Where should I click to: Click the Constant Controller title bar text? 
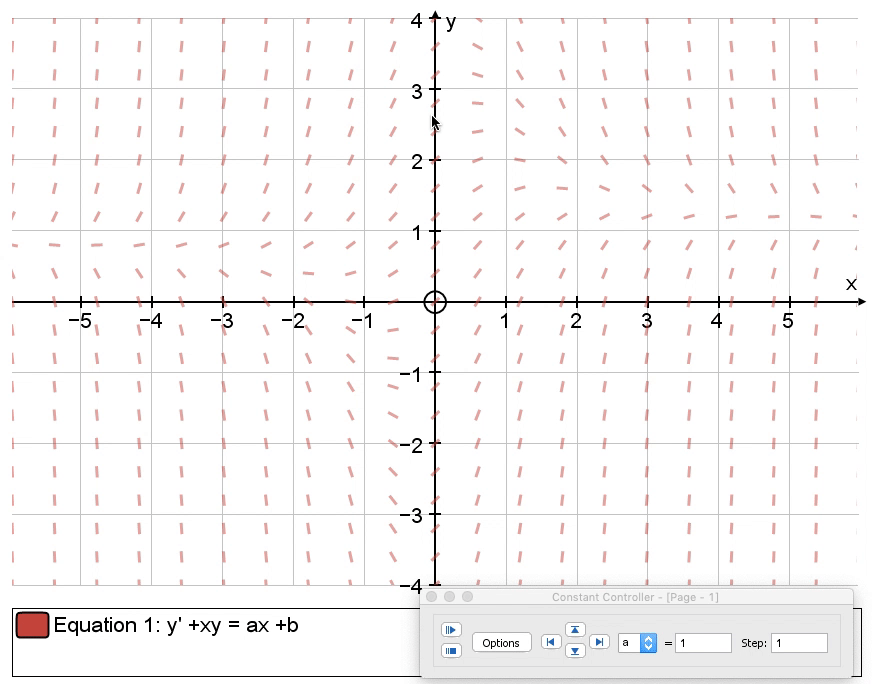click(x=635, y=597)
